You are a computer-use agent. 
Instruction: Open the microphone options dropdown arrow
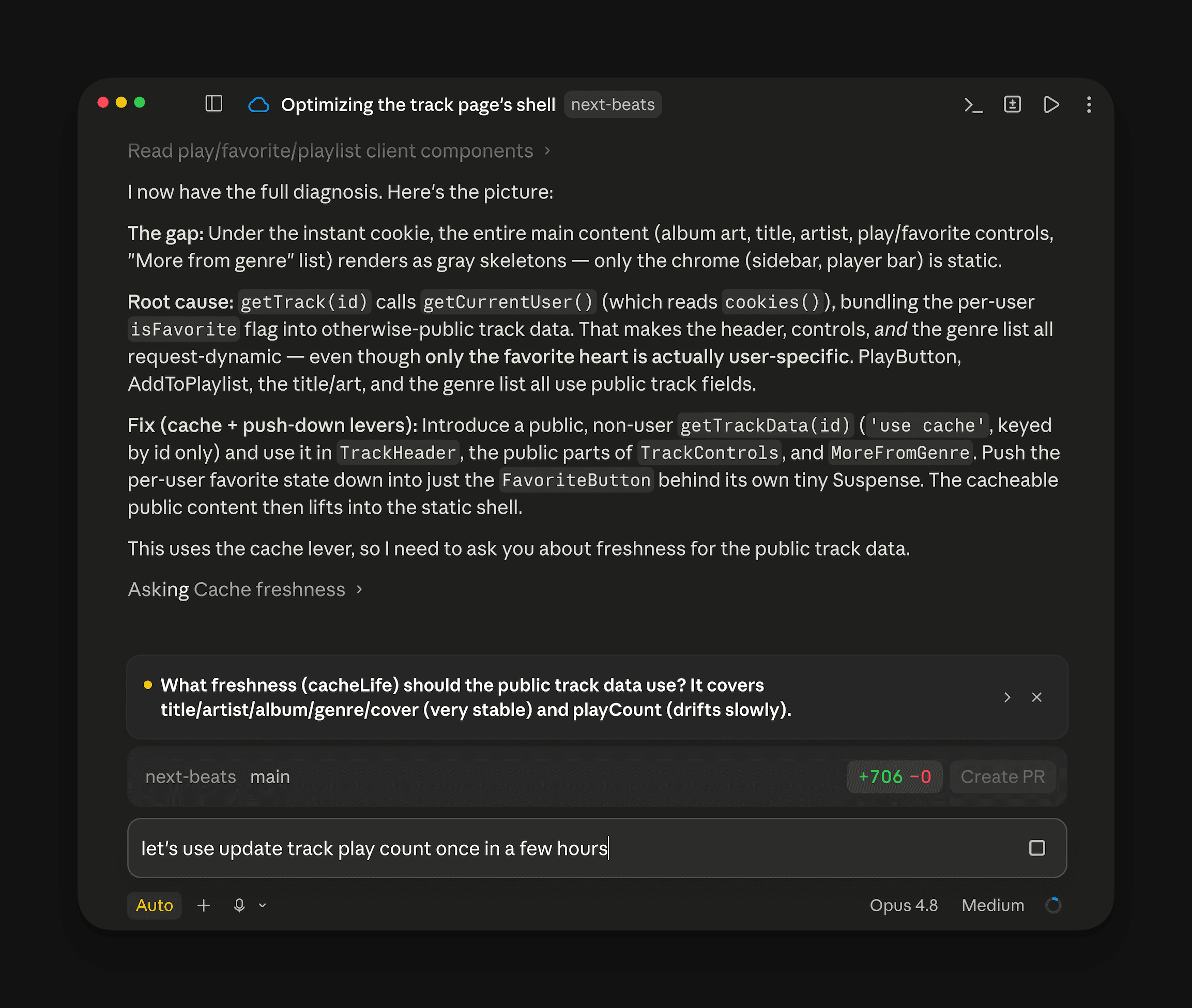tap(262, 905)
